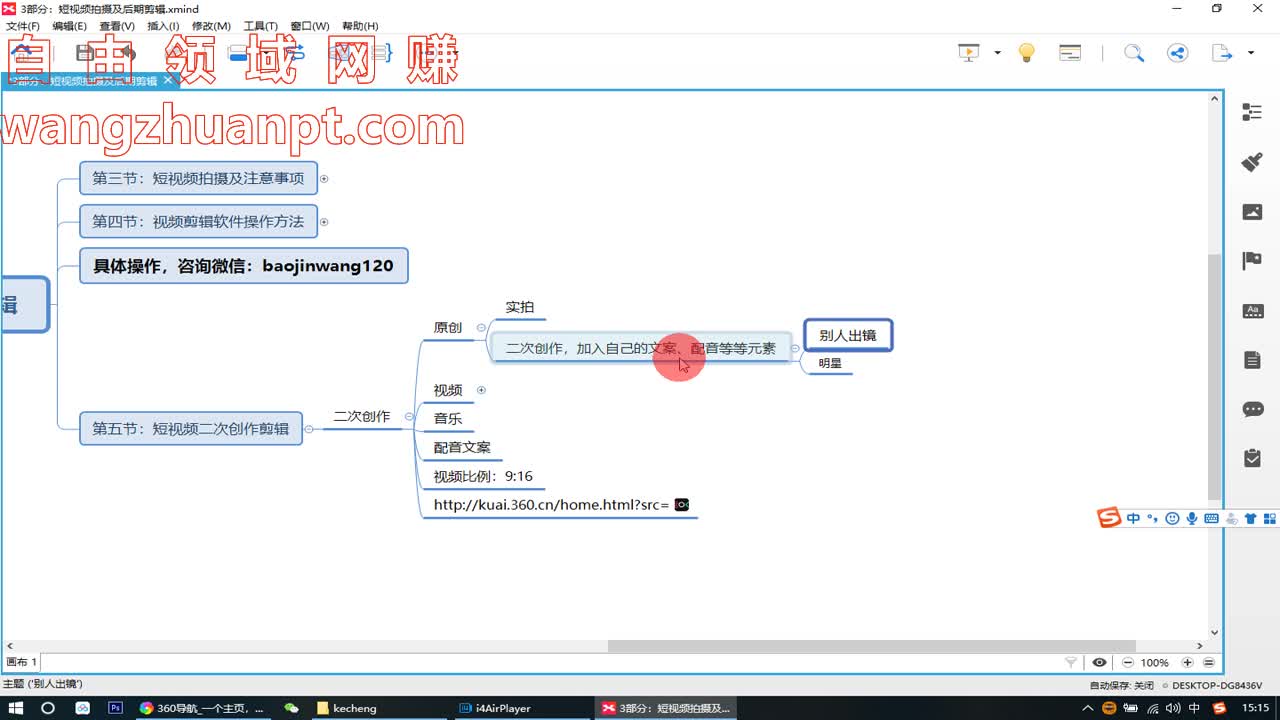Open the Comments speech bubble panel
Screen dimensions: 1280x720
click(1252, 409)
